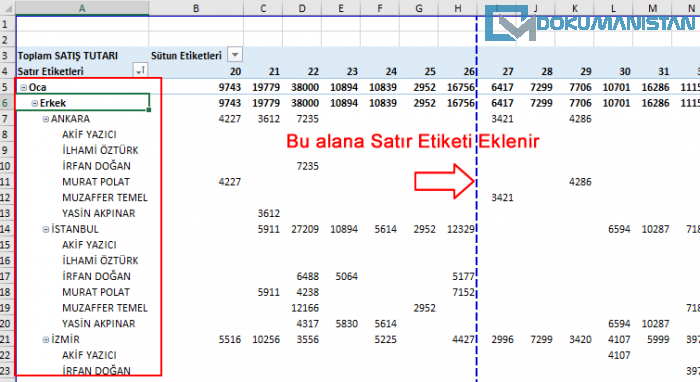
Task: Select column K header
Action: [x=575, y=8]
